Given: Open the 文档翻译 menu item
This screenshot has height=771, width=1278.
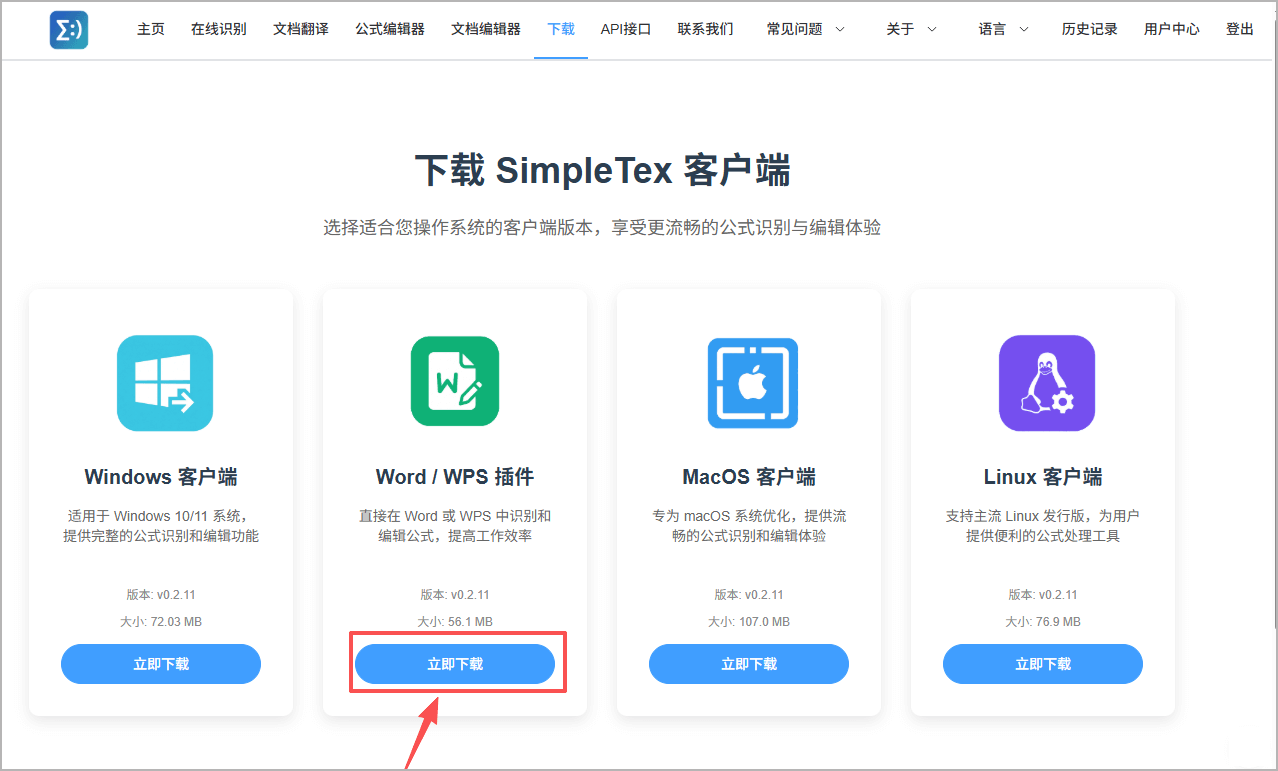Looking at the screenshot, I should click(300, 29).
